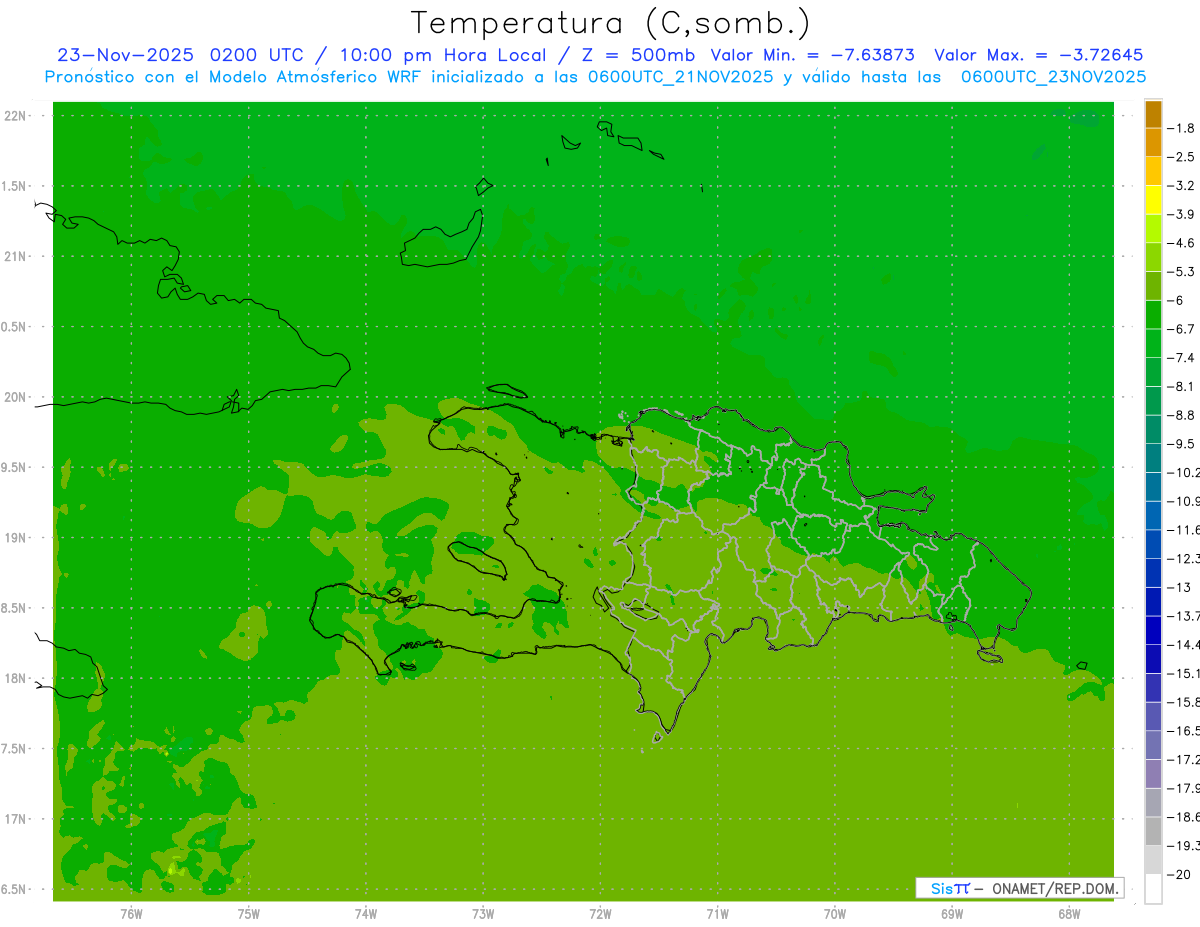Click the 'Valor Min. = -7.63873' value
The width and height of the screenshot is (1200, 927).
[x=812, y=55]
